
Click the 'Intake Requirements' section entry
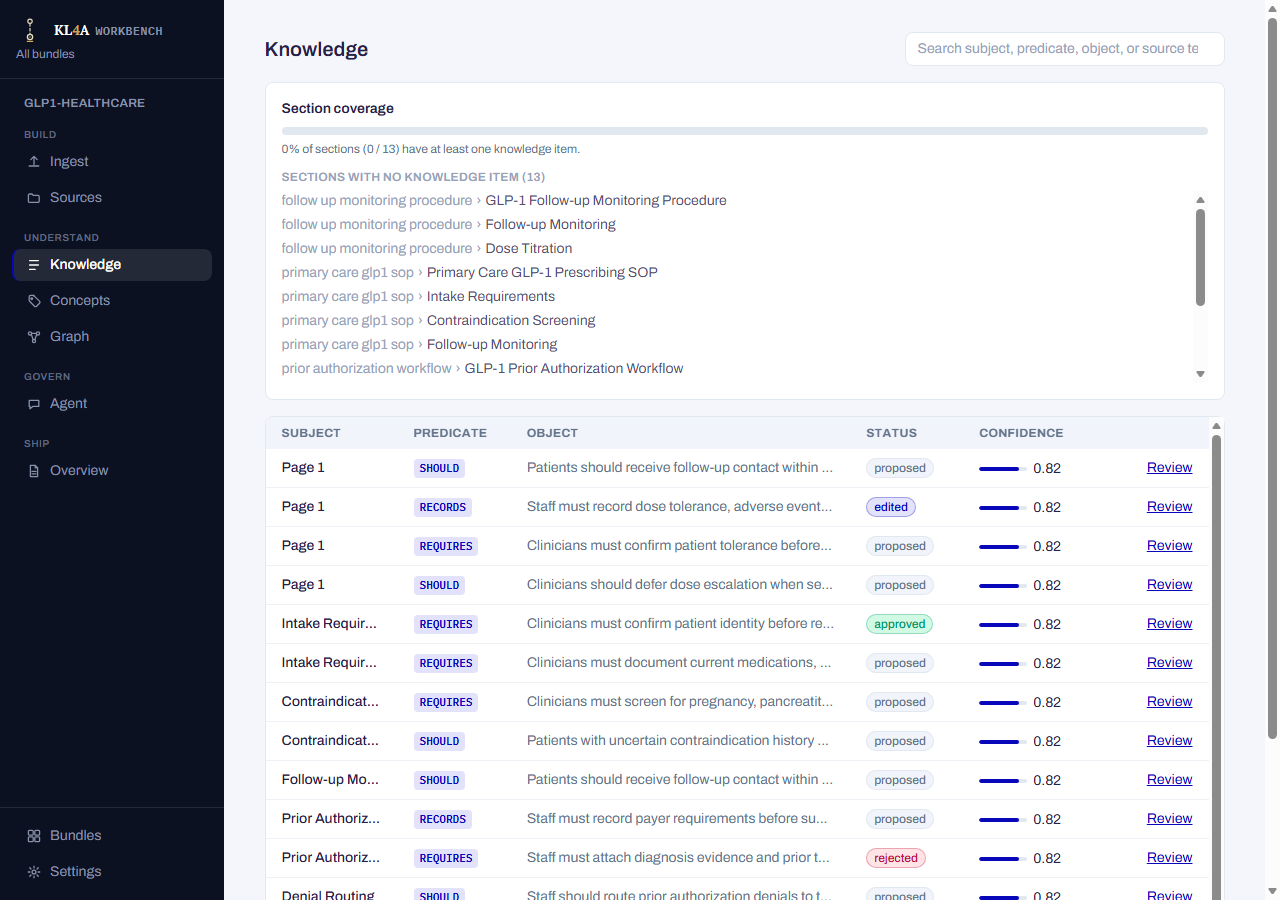491,296
